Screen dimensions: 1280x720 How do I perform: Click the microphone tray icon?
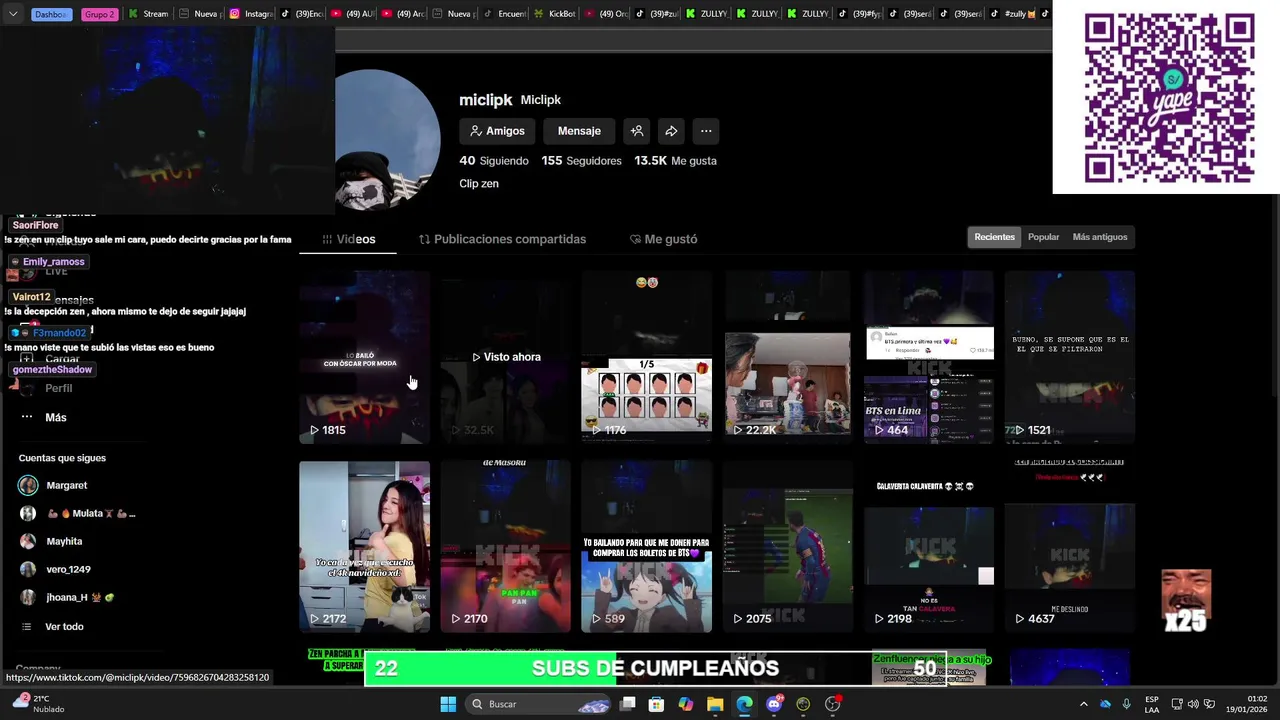[1126, 704]
